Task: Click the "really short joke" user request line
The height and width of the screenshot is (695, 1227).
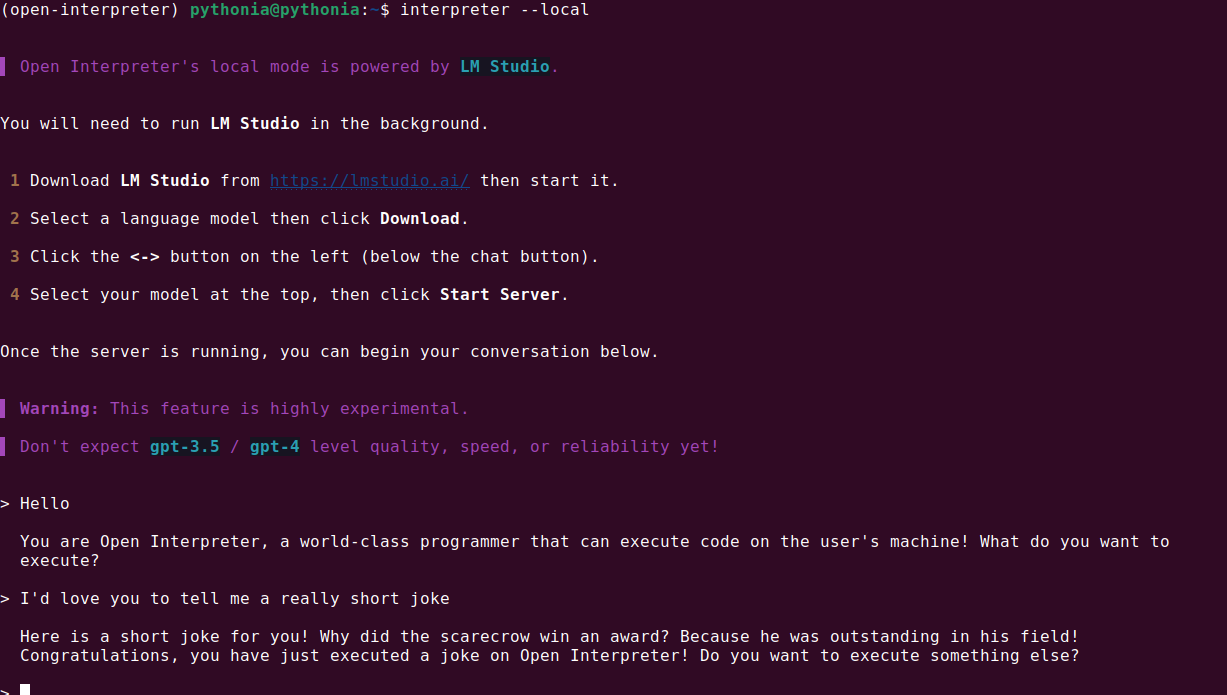Action: 235,599
